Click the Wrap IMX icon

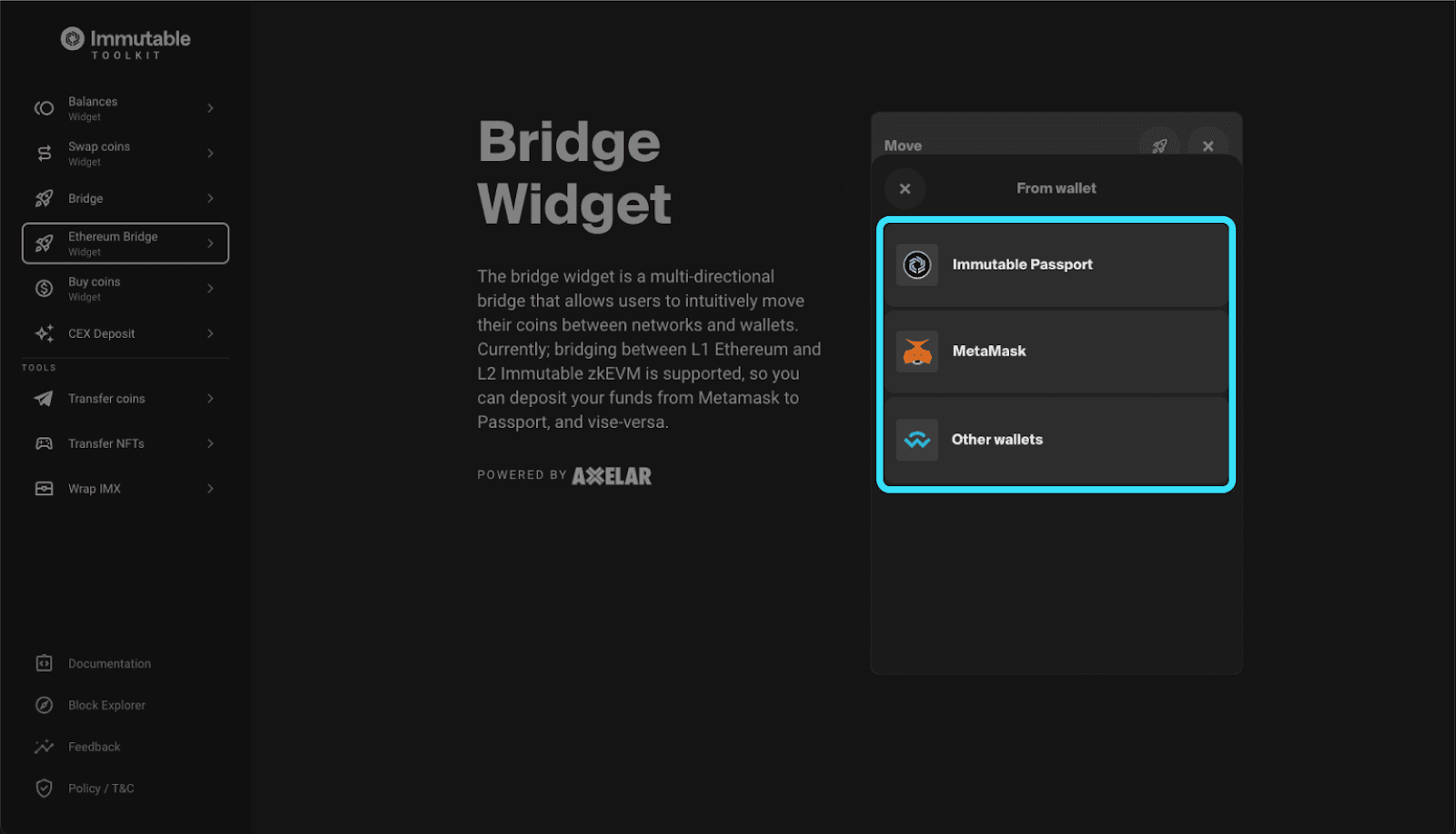(43, 488)
